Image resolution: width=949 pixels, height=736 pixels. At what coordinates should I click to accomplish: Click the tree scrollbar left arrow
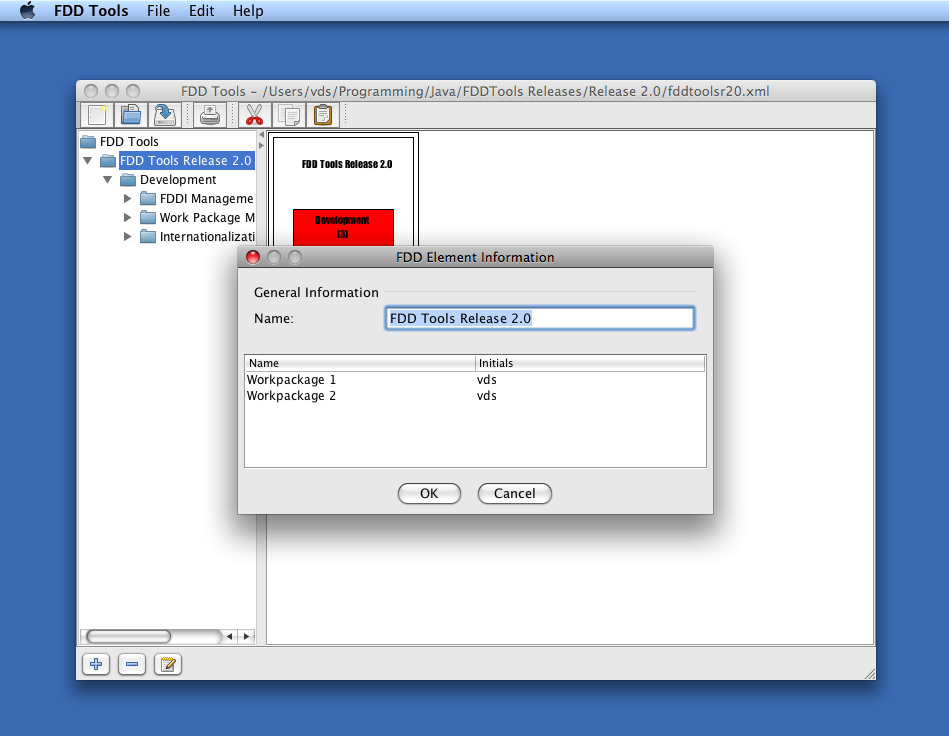pyautogui.click(x=229, y=637)
